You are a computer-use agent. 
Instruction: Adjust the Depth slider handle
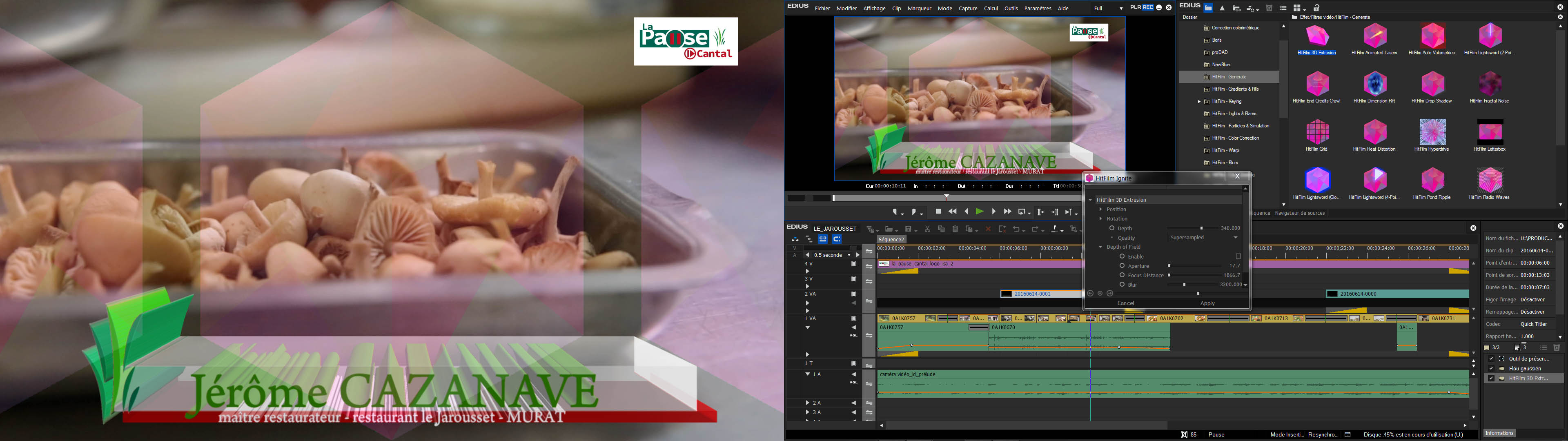coord(1202,228)
